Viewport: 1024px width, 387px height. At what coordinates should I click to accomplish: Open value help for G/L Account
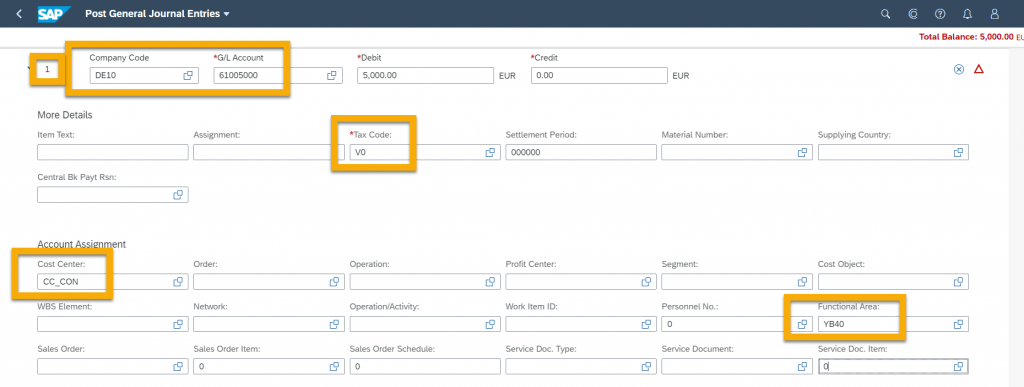(x=332, y=76)
